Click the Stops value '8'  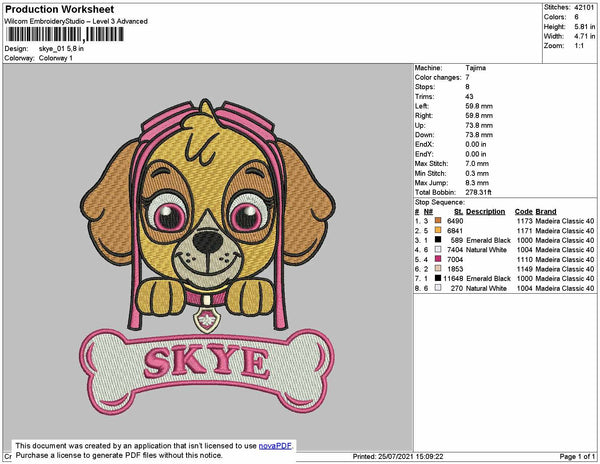467,87
